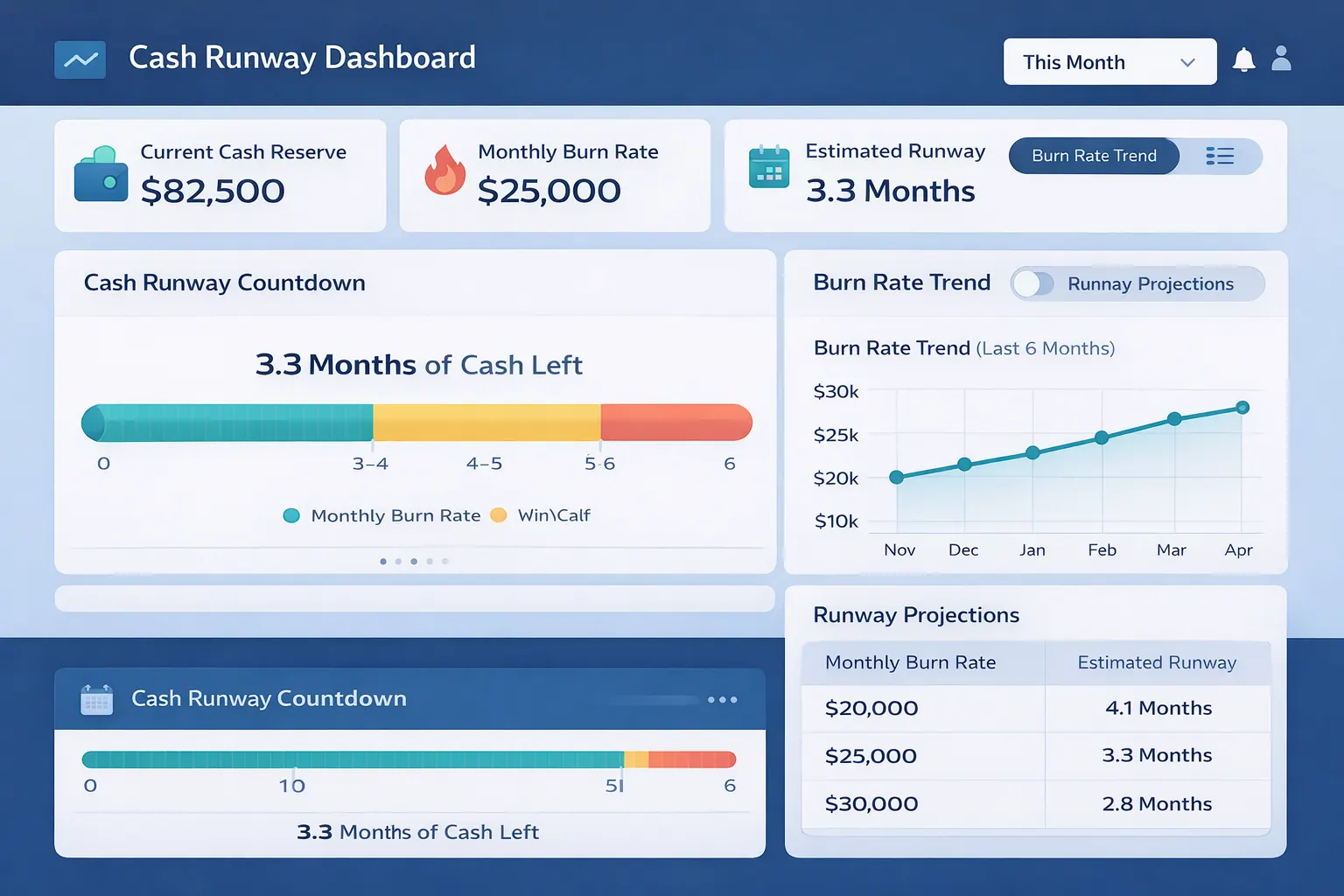The width and height of the screenshot is (1344, 896).
Task: Click the Dec data point on the chart
Action: tap(964, 465)
